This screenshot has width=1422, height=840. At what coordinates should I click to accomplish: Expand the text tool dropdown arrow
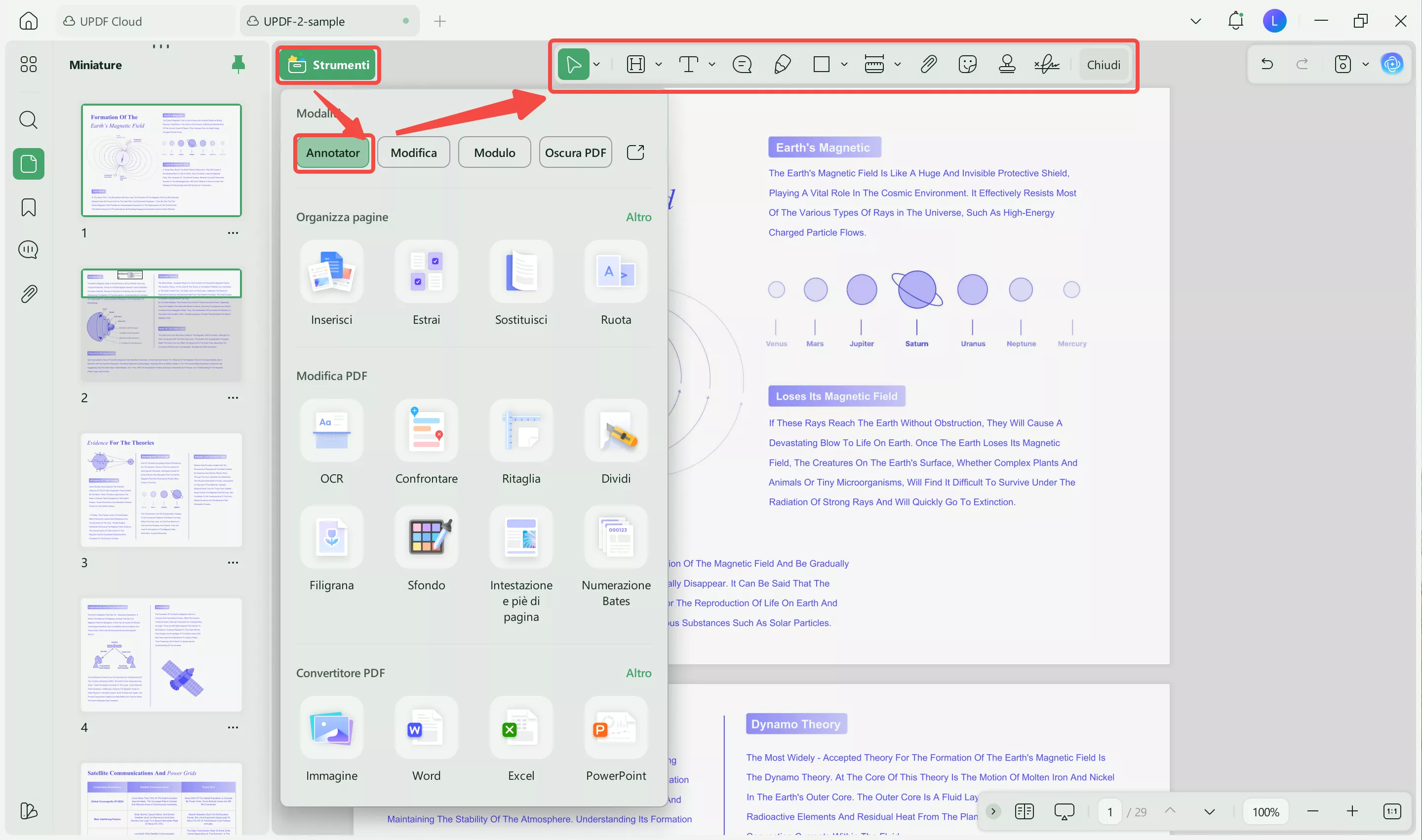pyautogui.click(x=712, y=65)
